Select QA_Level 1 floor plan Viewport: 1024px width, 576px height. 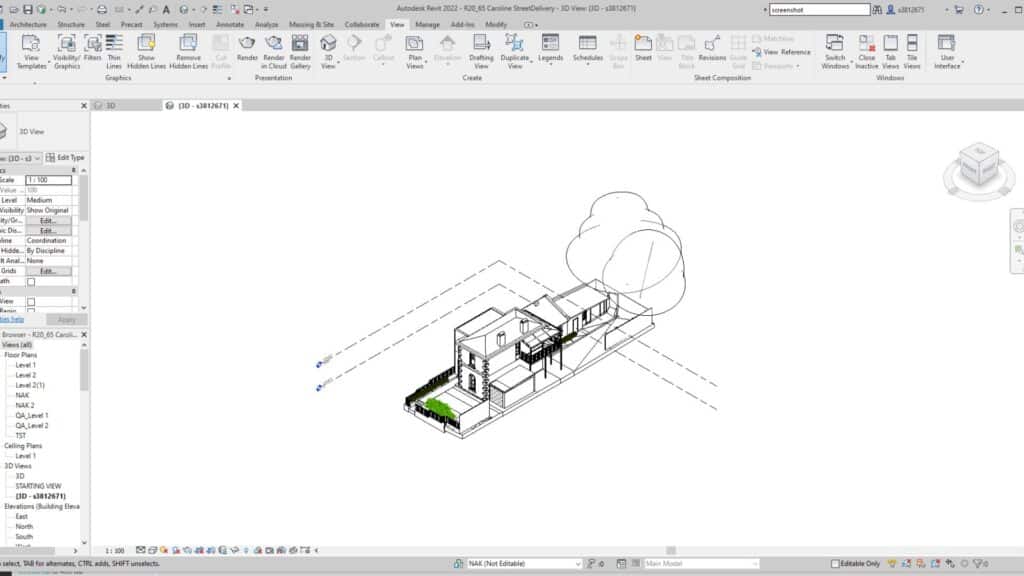pyautogui.click(x=31, y=415)
